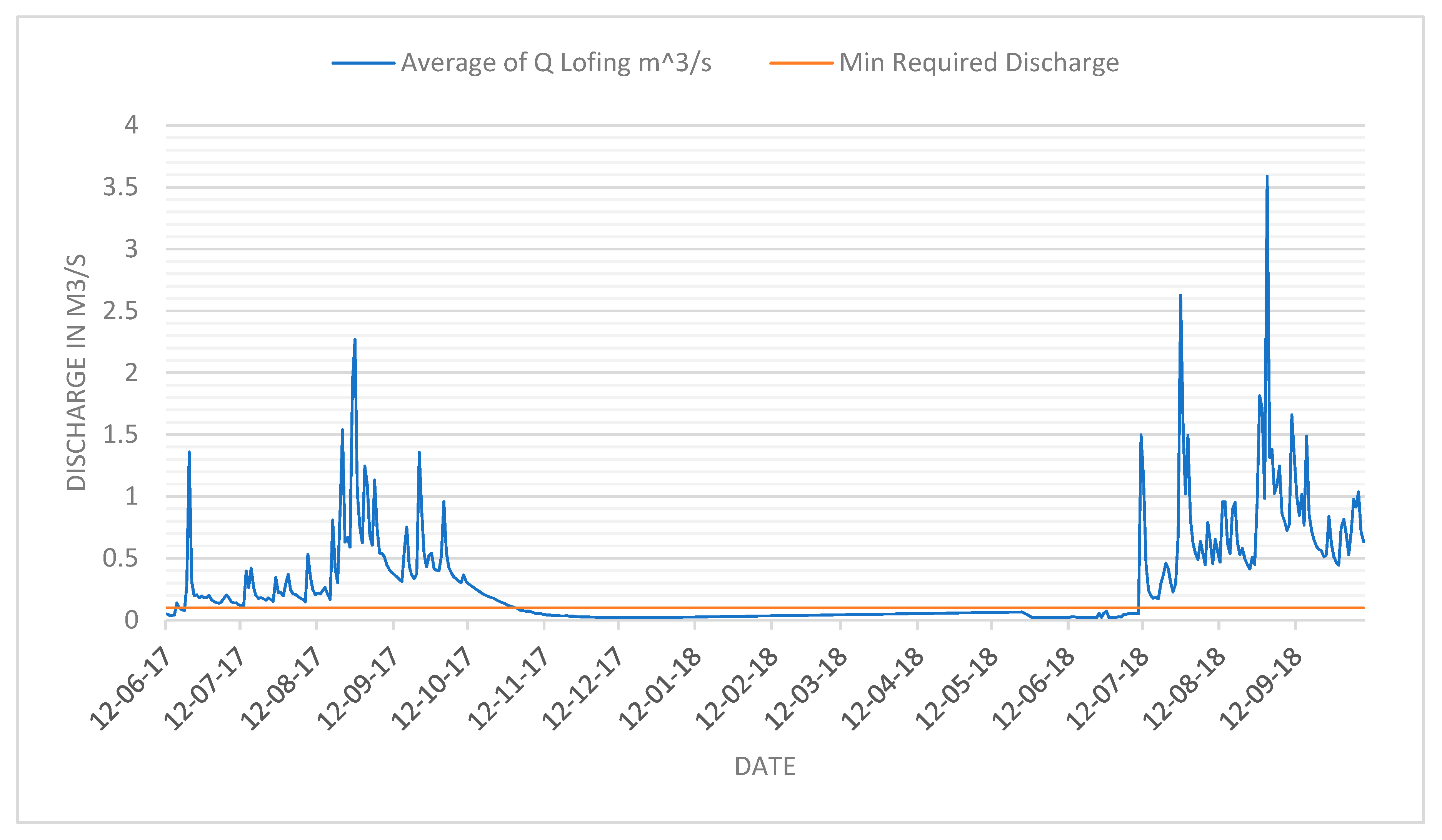Click the y-axis value 0.5
1442x840 pixels.
coord(120,558)
